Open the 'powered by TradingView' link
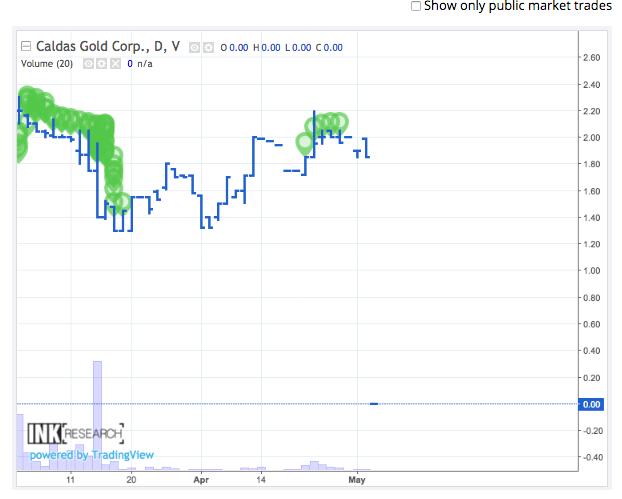 (x=92, y=455)
